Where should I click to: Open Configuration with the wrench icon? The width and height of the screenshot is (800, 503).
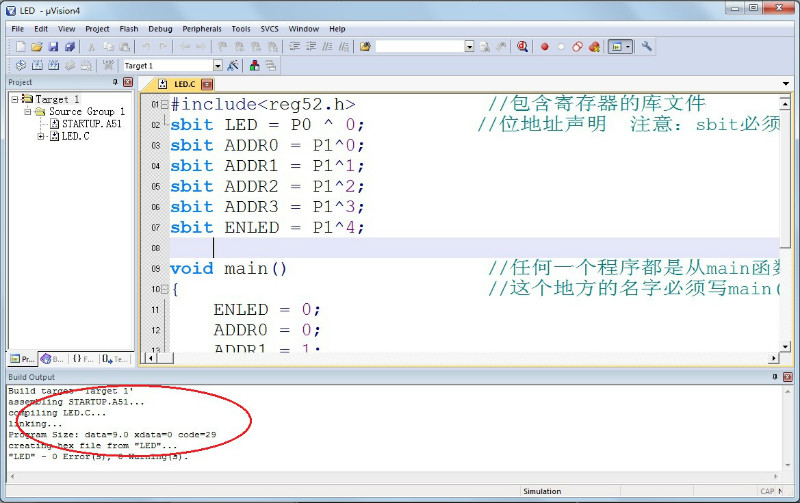point(647,47)
